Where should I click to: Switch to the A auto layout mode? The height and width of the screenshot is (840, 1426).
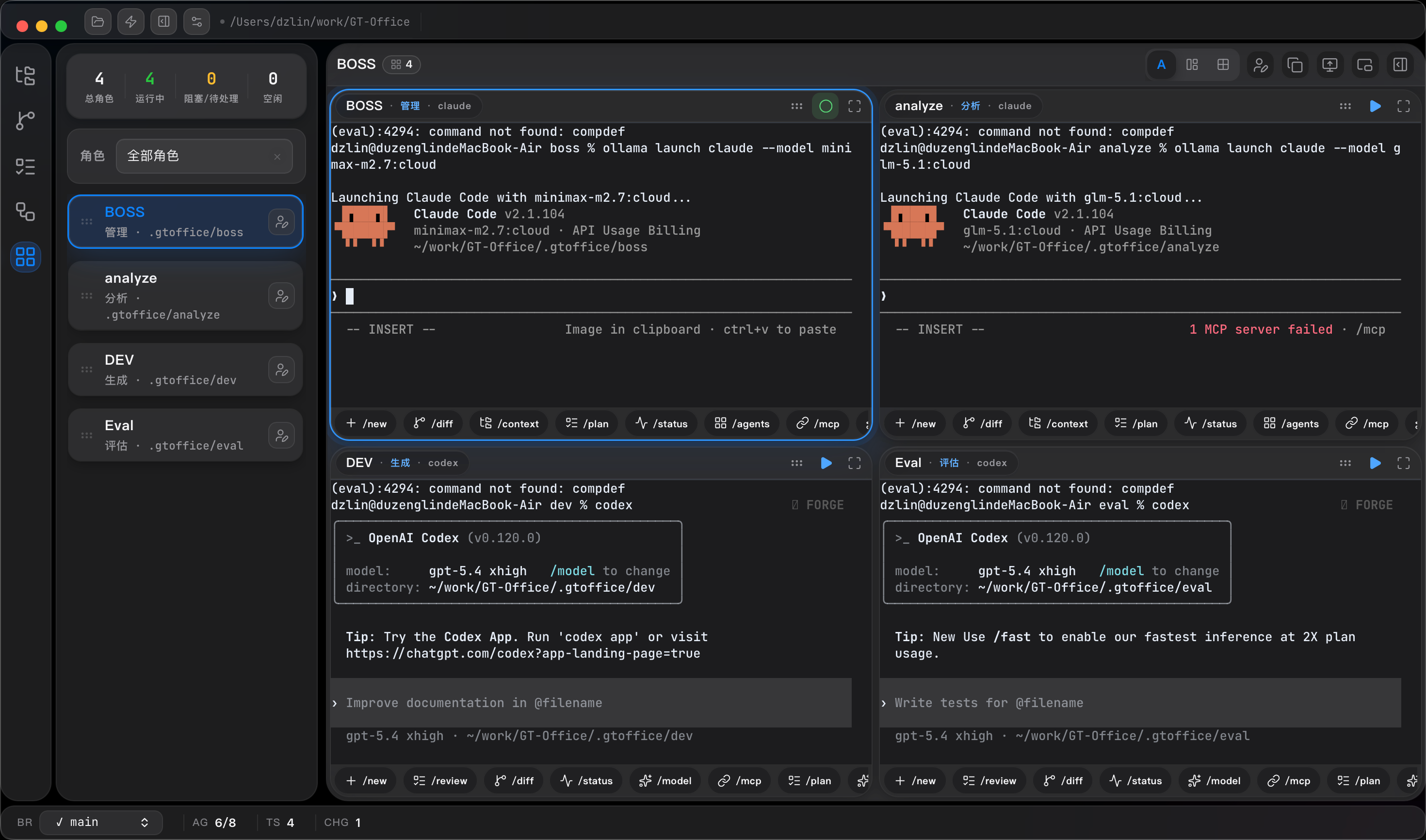1161,65
